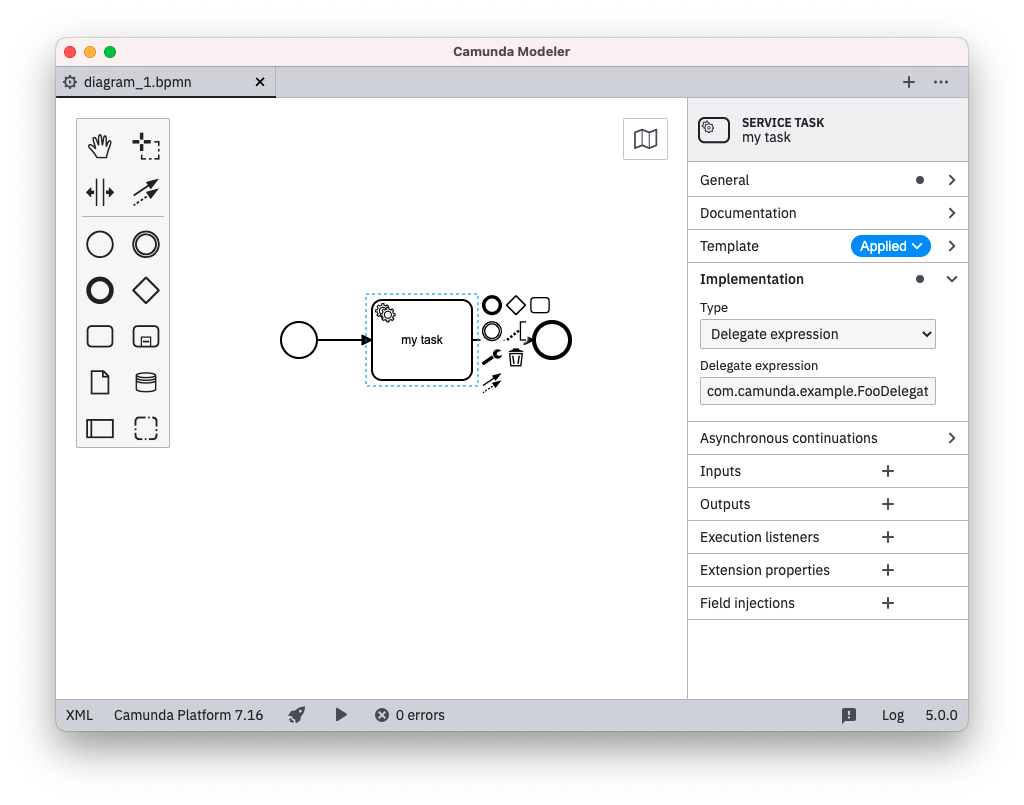Add a new Execution listener

(x=887, y=537)
